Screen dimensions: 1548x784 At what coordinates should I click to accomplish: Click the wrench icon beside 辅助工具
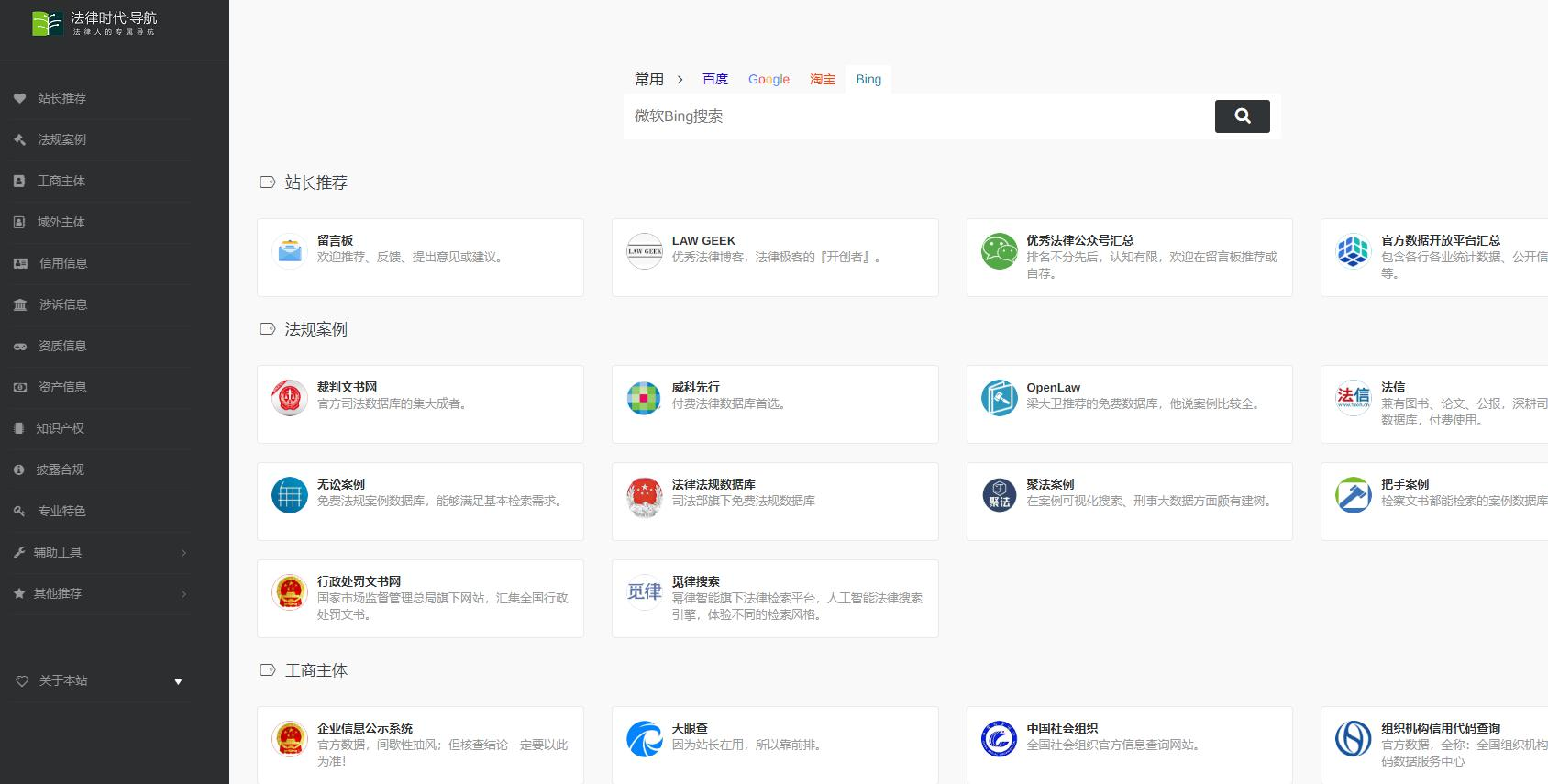(x=19, y=552)
